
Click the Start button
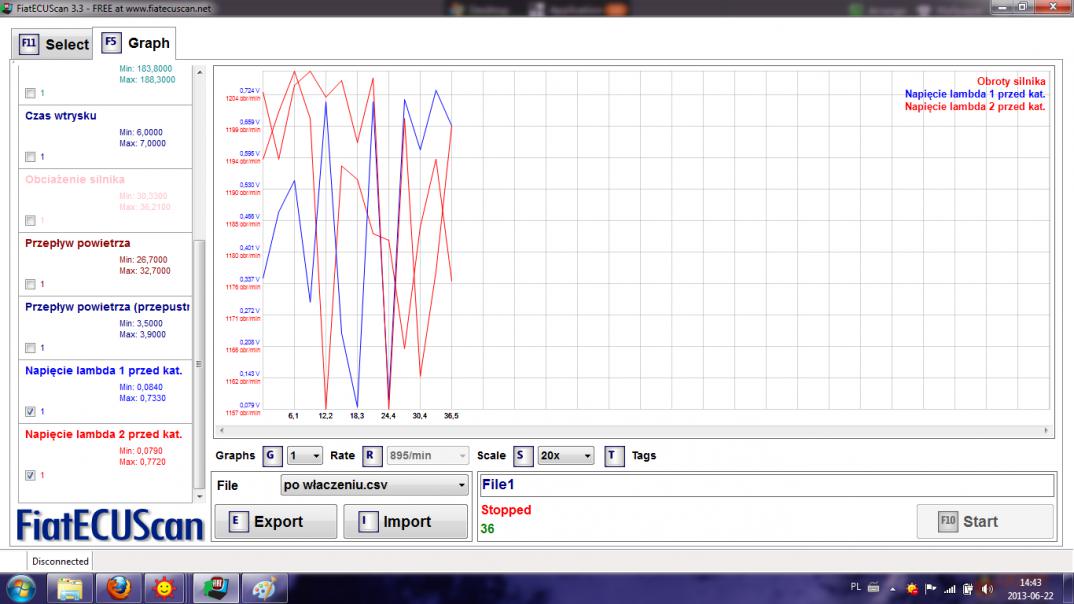click(x=985, y=522)
